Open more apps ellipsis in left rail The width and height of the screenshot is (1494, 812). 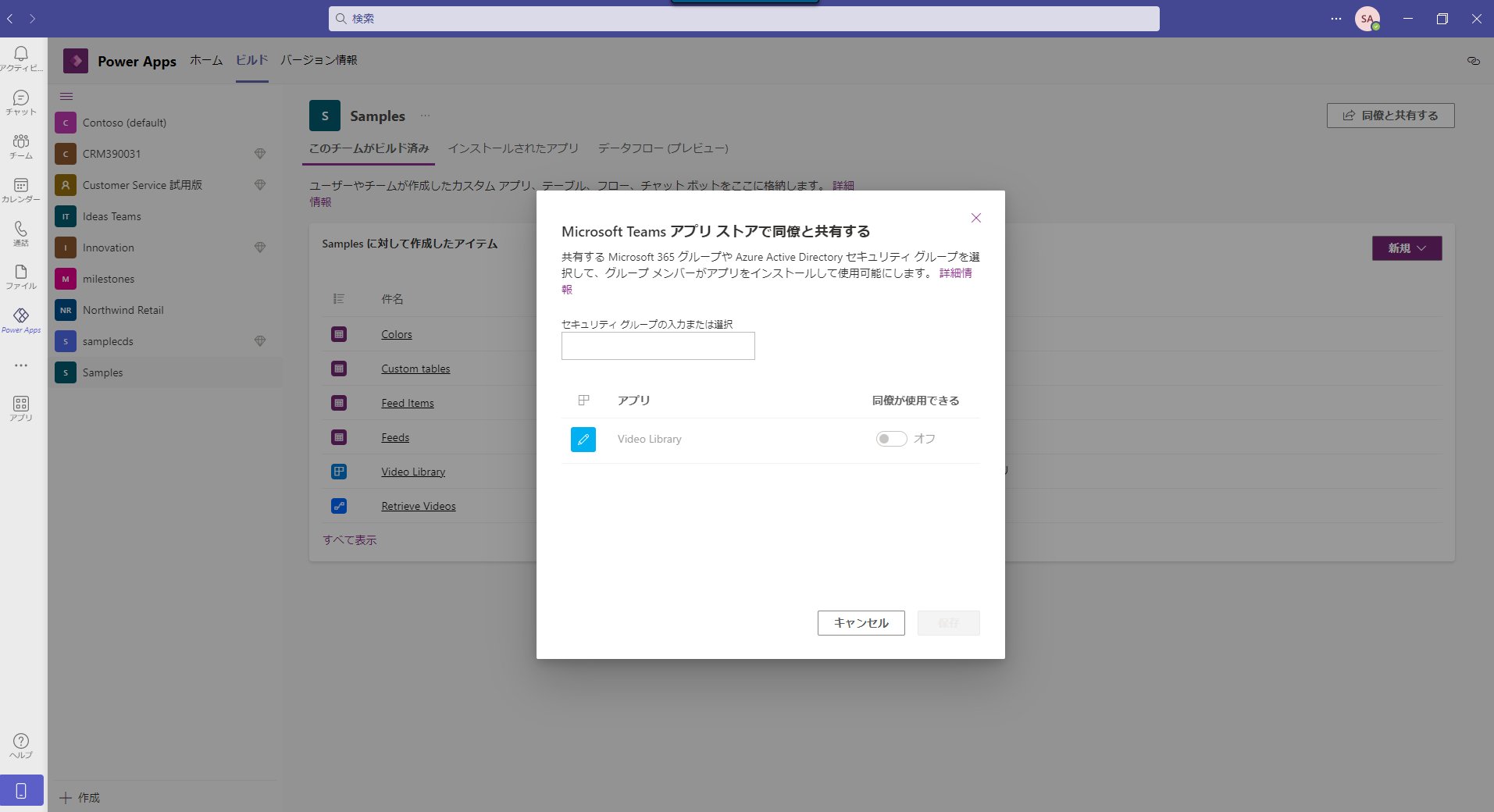[21, 365]
